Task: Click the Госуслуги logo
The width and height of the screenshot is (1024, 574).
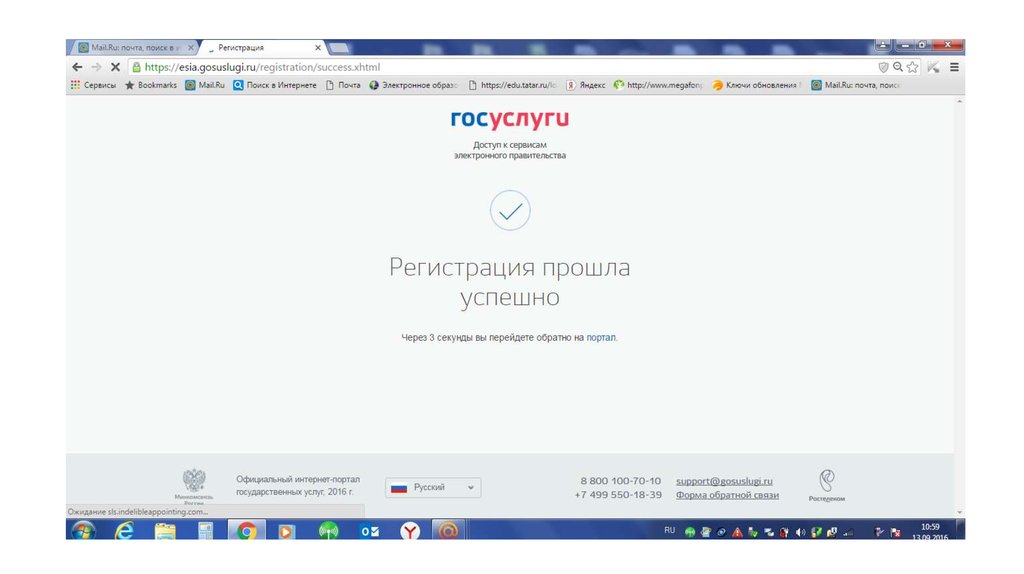Action: click(x=509, y=120)
